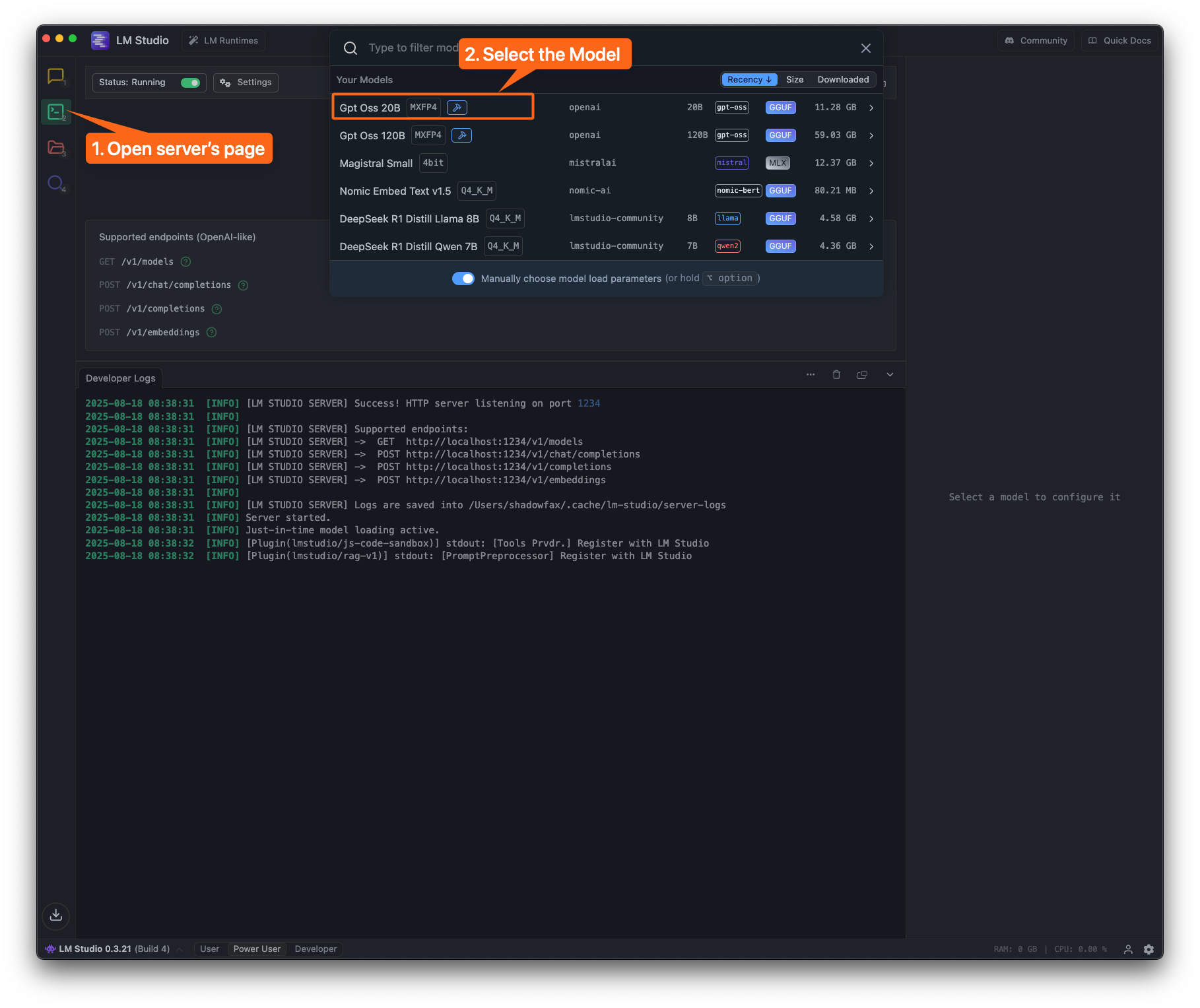Select the Developer Logs tab

click(121, 378)
